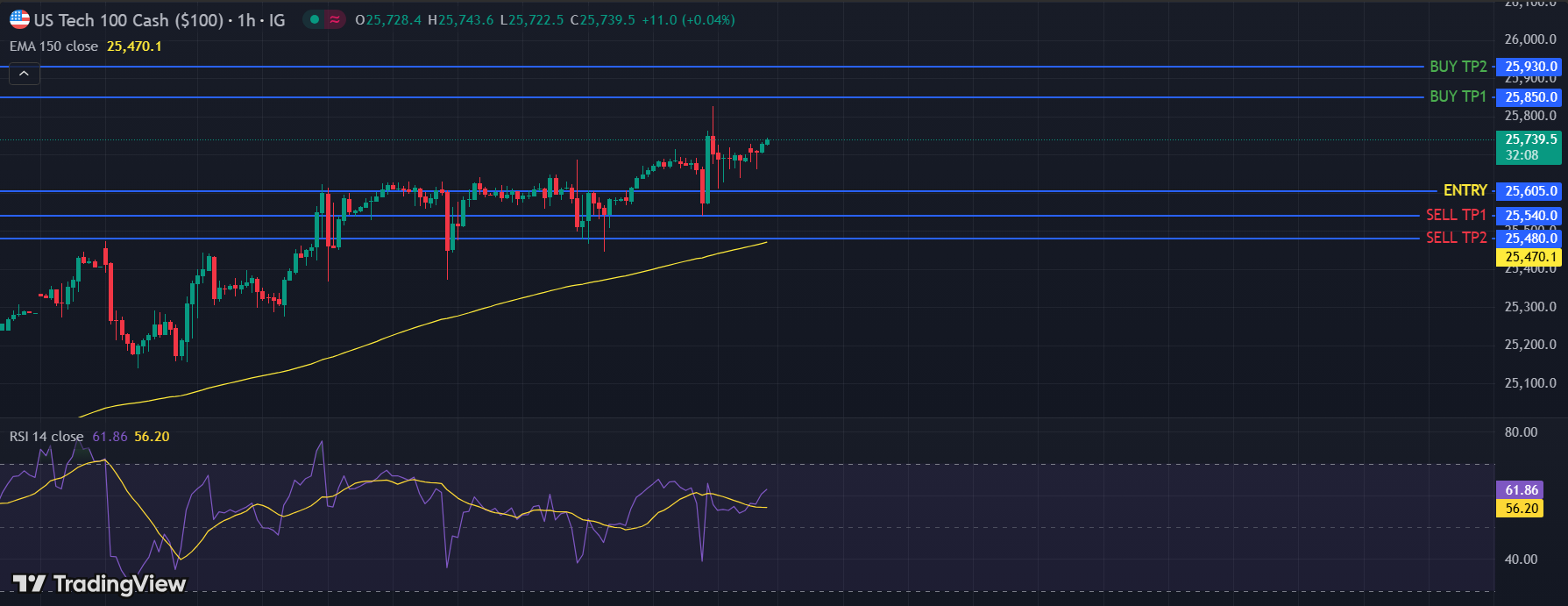Select the BUY TP2 horizontal line text

pos(1458,67)
